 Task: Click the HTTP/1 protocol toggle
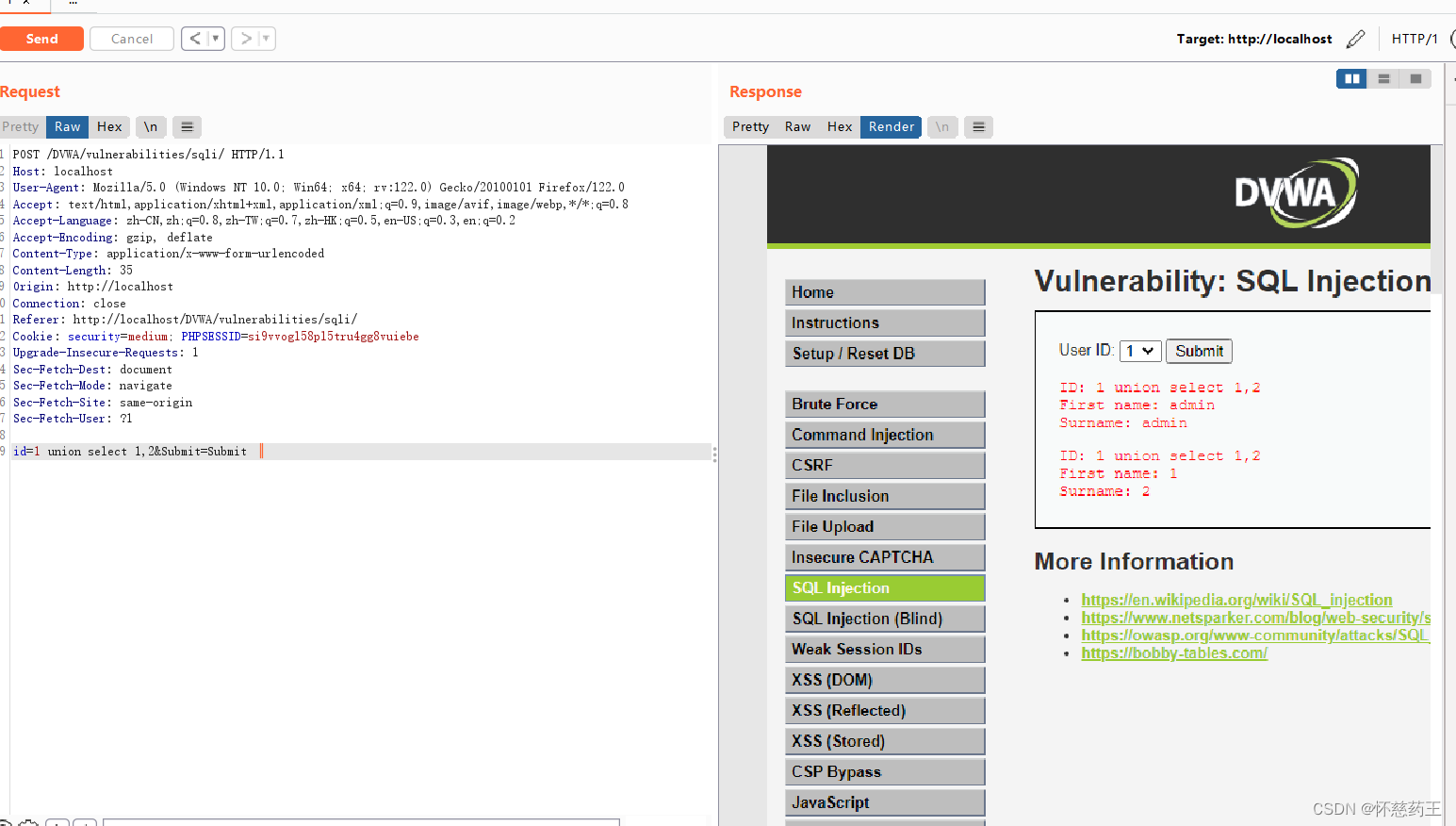(x=1415, y=39)
